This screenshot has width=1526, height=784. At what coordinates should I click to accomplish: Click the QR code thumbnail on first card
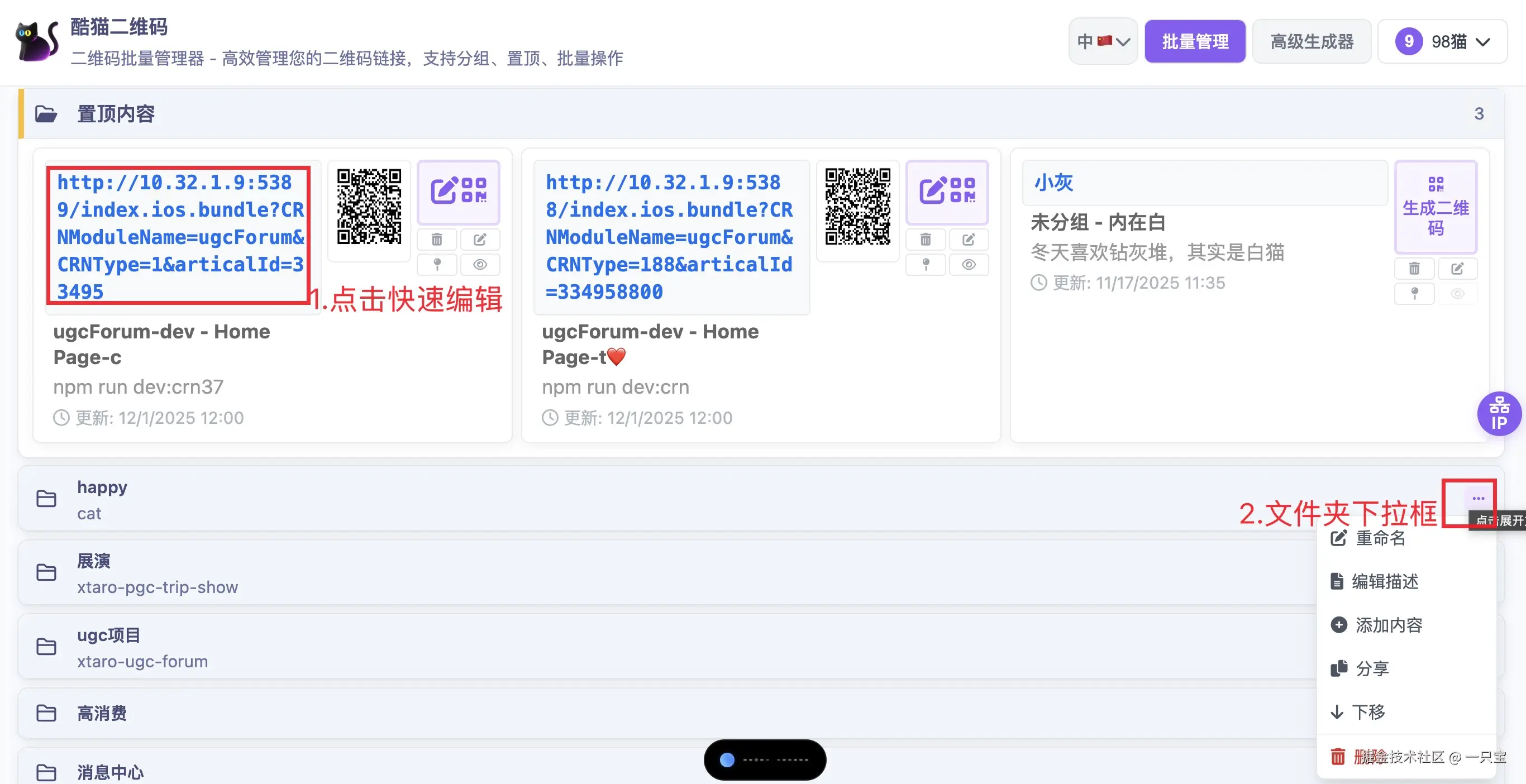369,206
